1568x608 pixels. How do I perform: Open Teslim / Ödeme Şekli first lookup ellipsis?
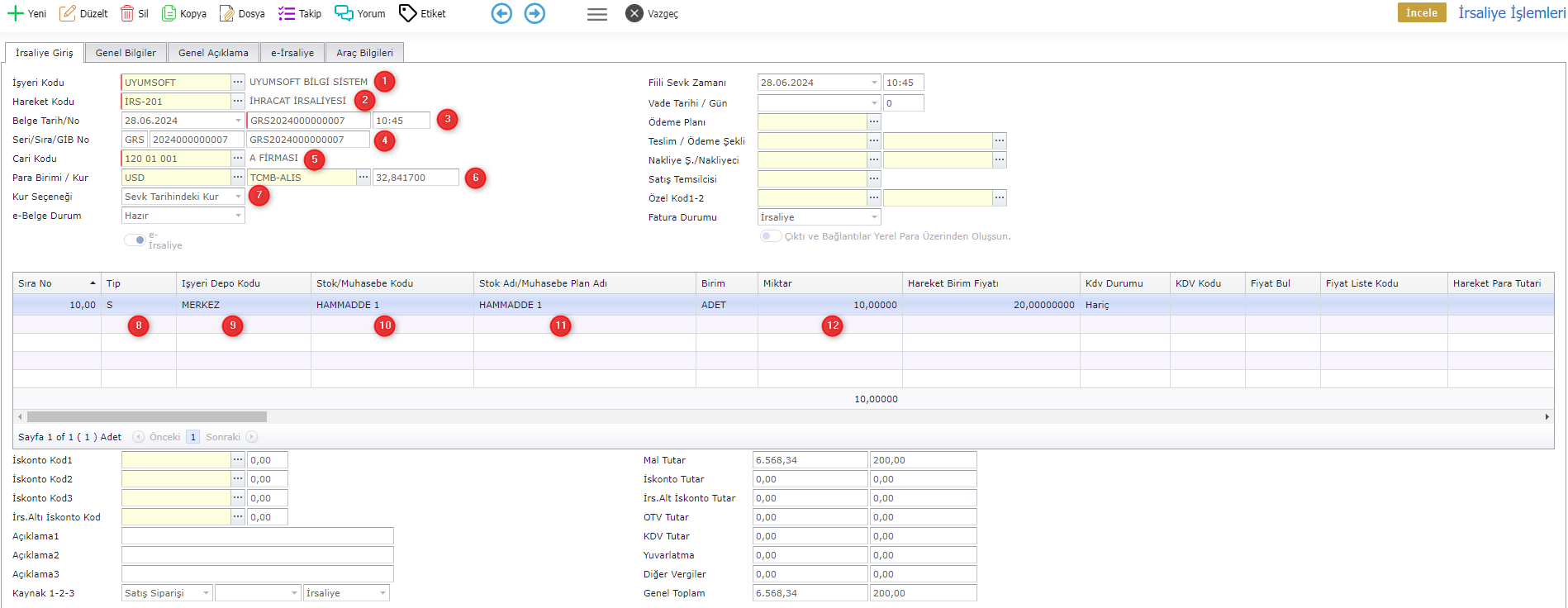coord(874,140)
